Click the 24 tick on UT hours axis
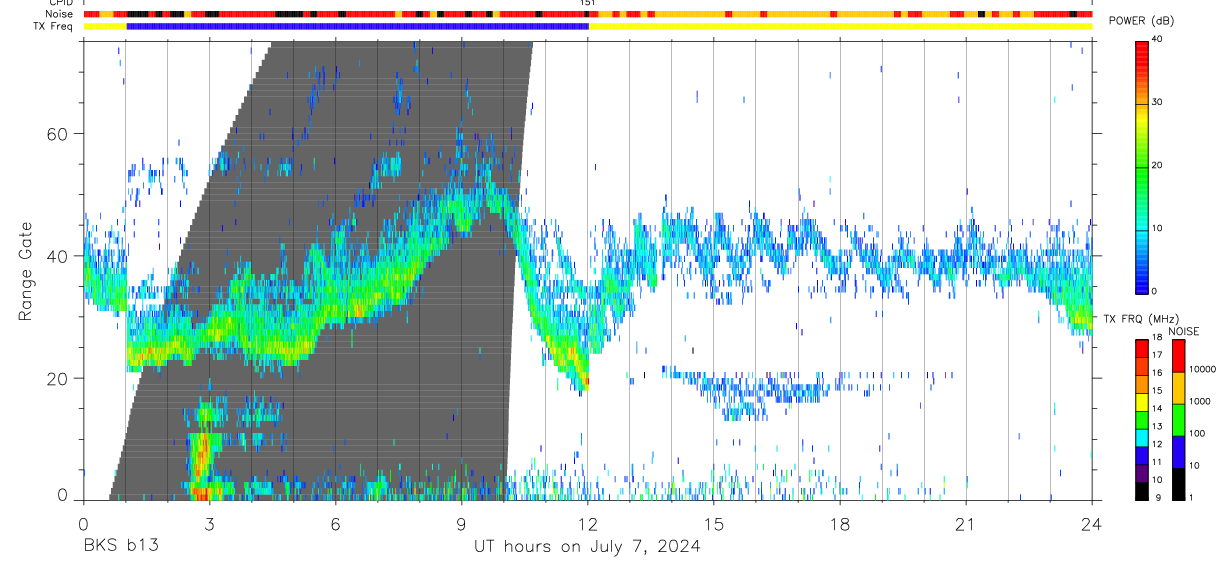The height and width of the screenshot is (567, 1228). tap(1092, 524)
